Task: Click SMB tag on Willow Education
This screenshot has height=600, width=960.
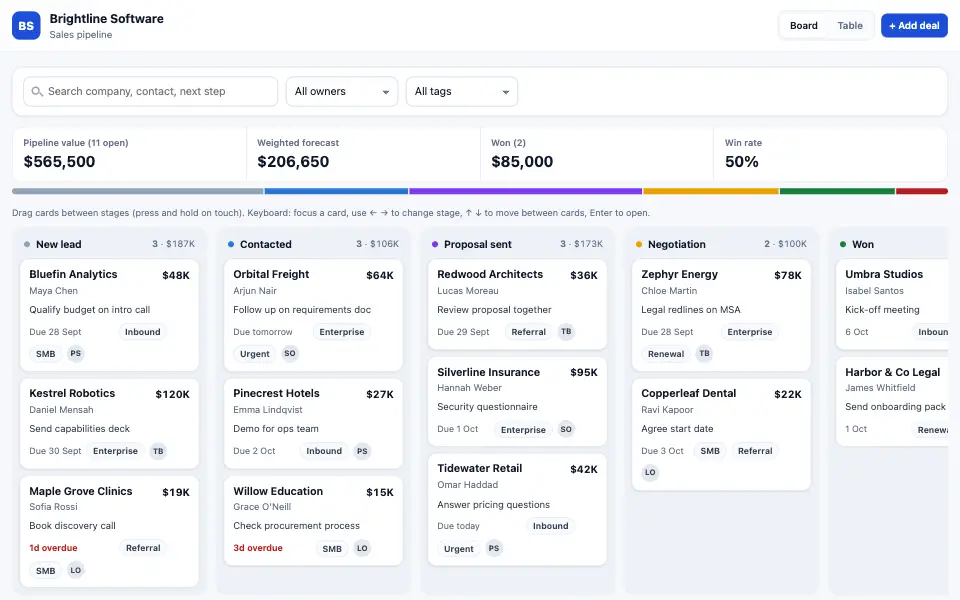Action: (x=332, y=549)
